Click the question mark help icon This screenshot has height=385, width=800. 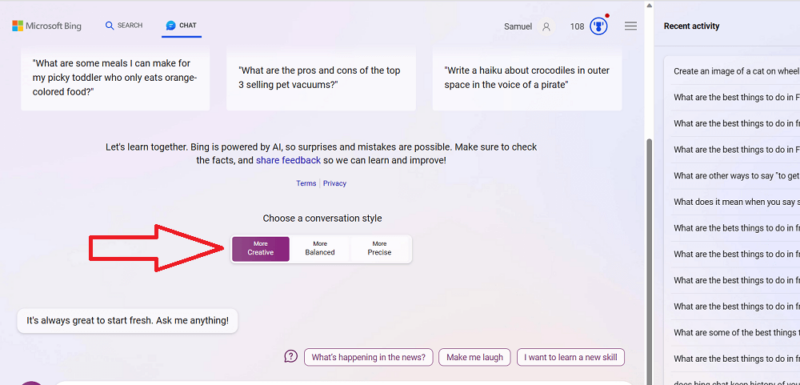click(x=291, y=356)
